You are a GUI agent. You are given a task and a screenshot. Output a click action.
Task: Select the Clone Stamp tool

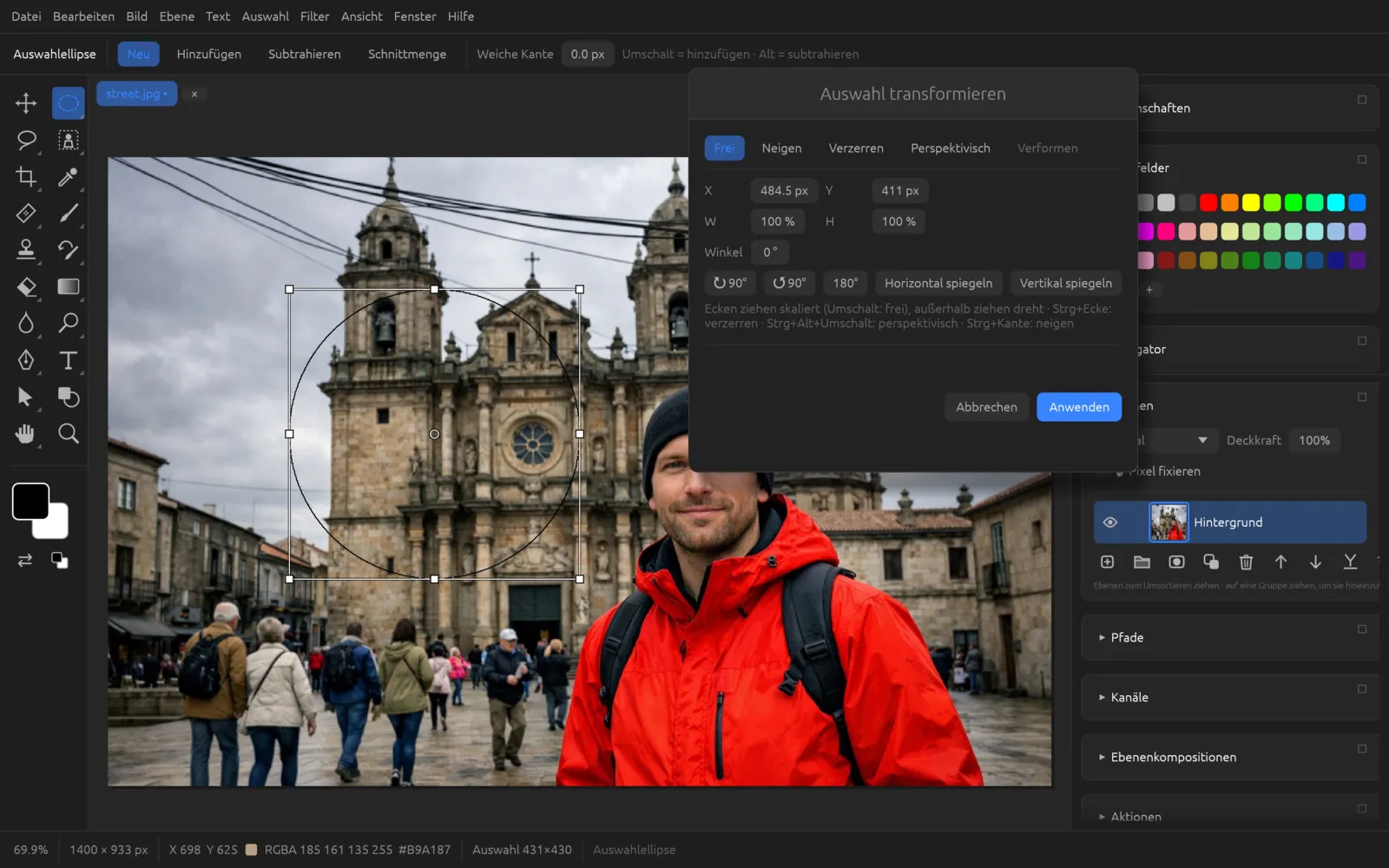click(26, 250)
